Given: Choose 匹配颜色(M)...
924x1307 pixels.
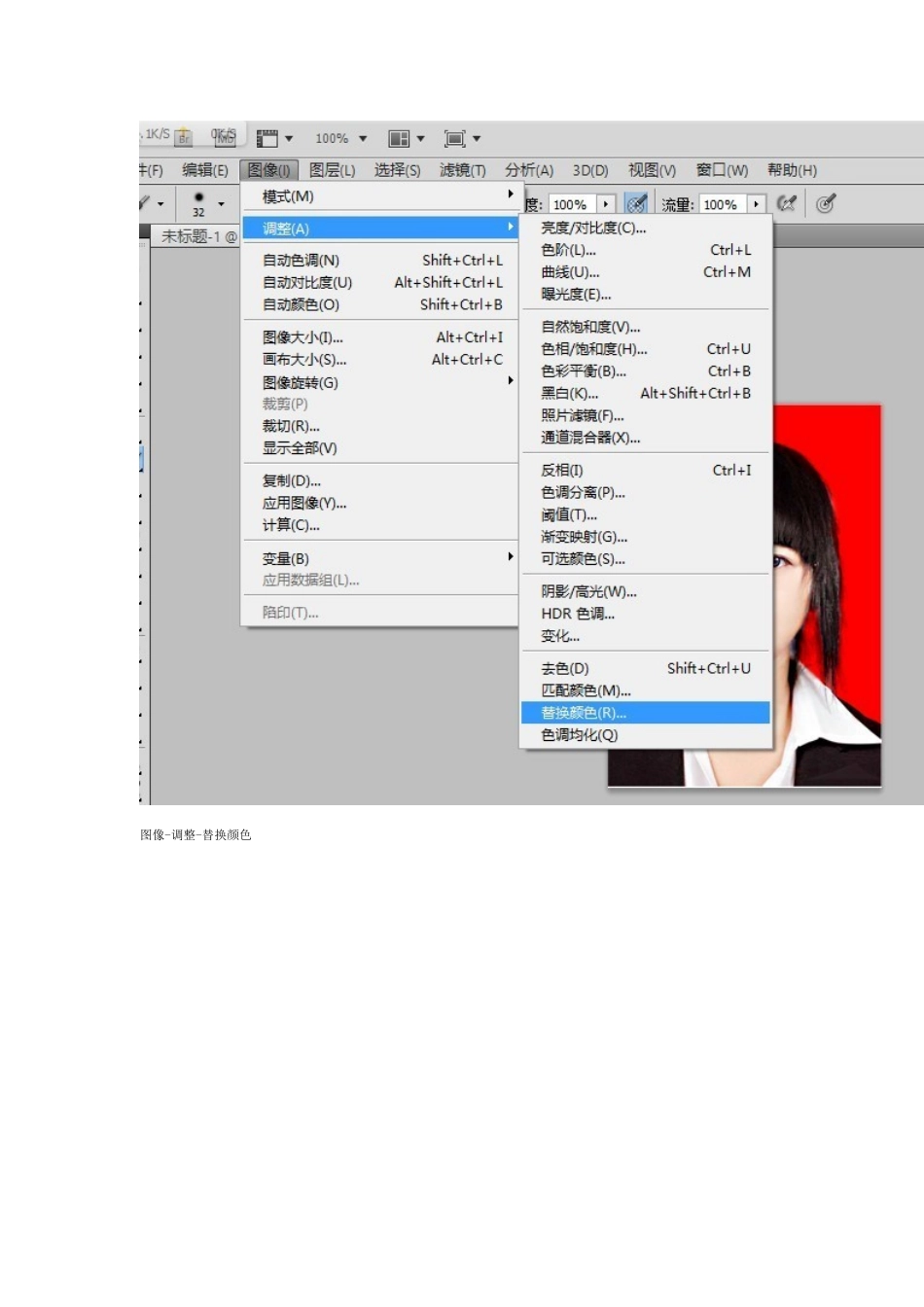Looking at the screenshot, I should tap(646, 690).
